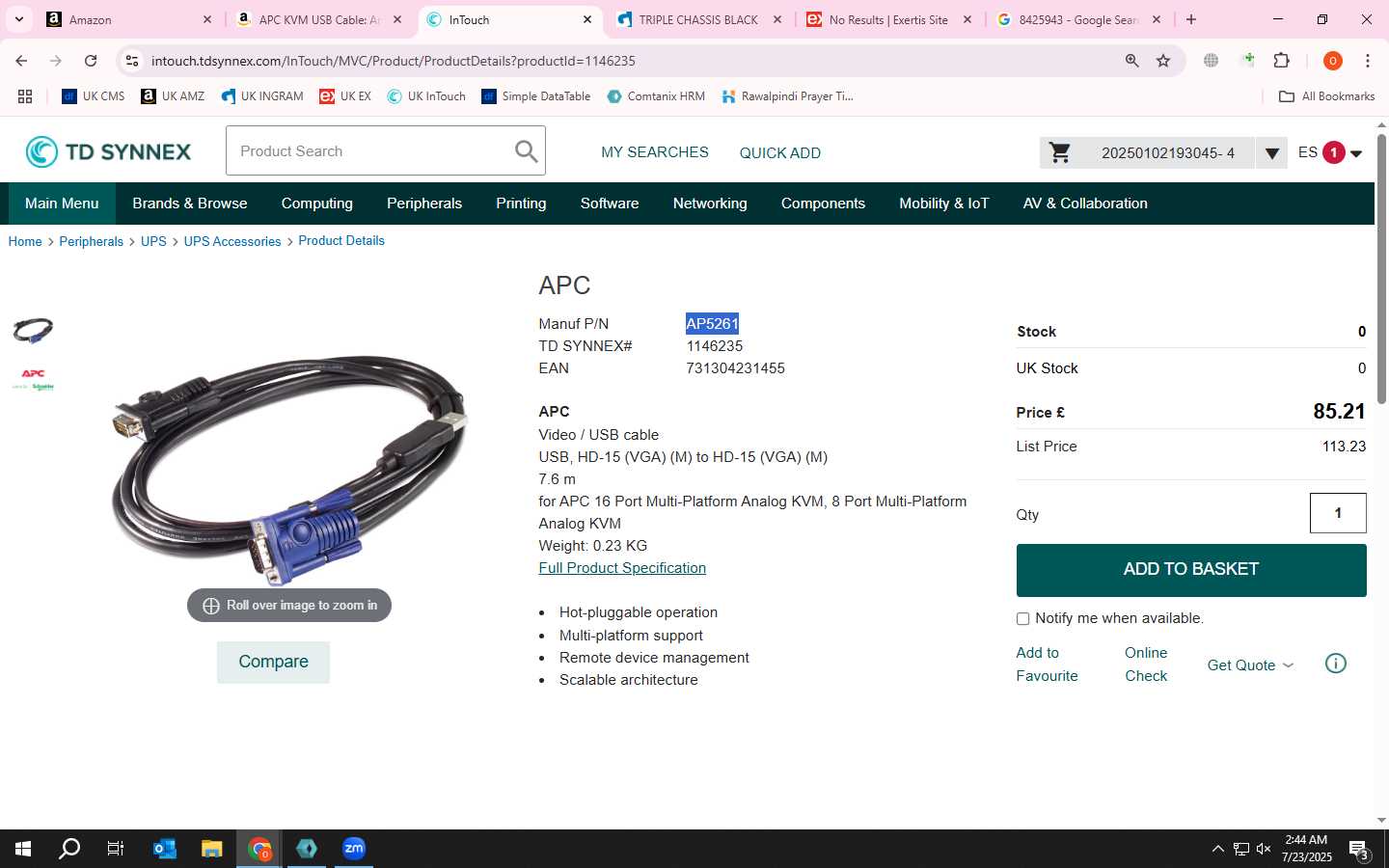This screenshot has width=1389, height=868.
Task: Switch to 8425943 Google Search tab
Action: (1078, 19)
